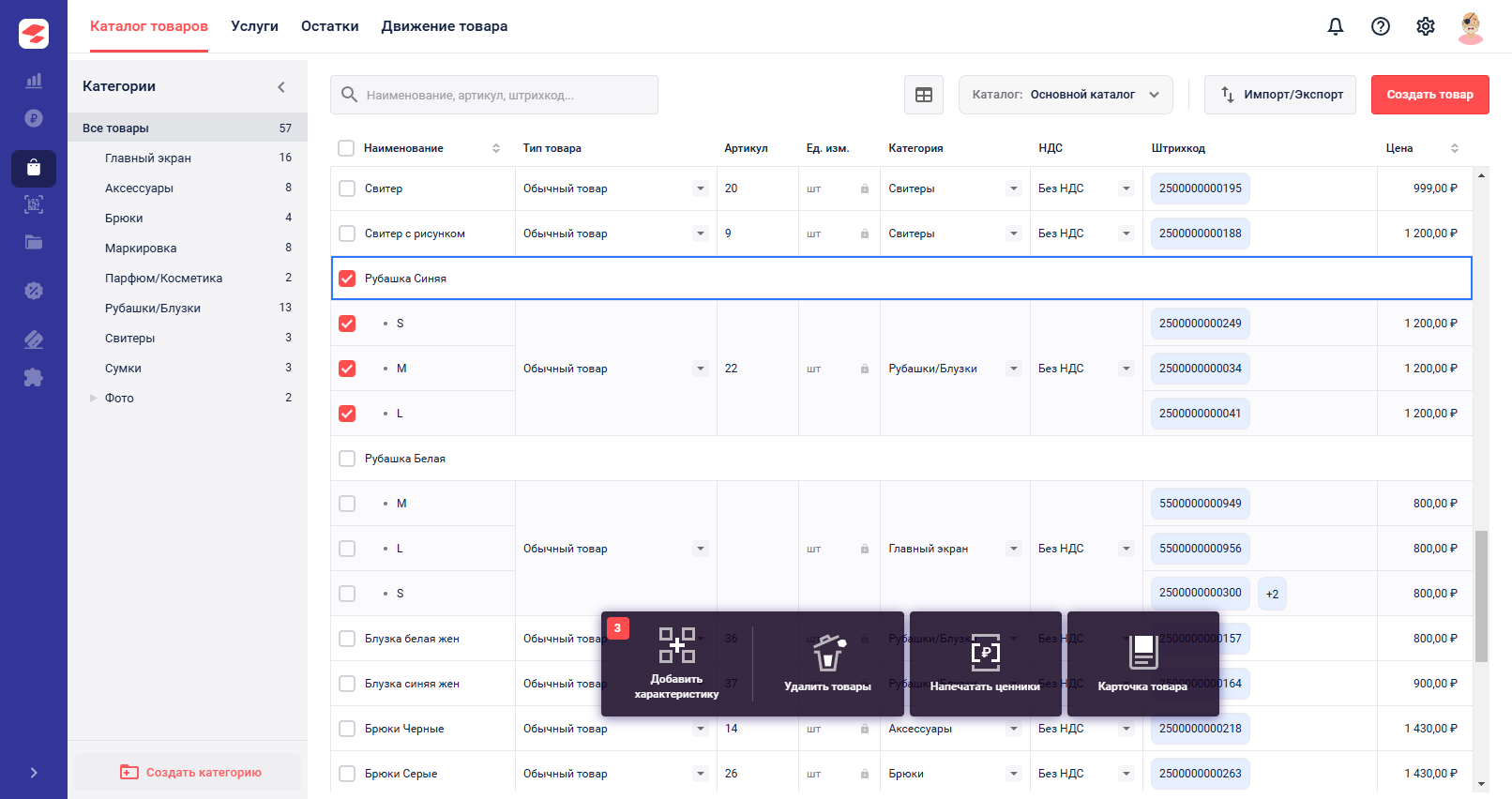Open the Движение товара tab
The height and width of the screenshot is (799, 1512).
click(444, 26)
